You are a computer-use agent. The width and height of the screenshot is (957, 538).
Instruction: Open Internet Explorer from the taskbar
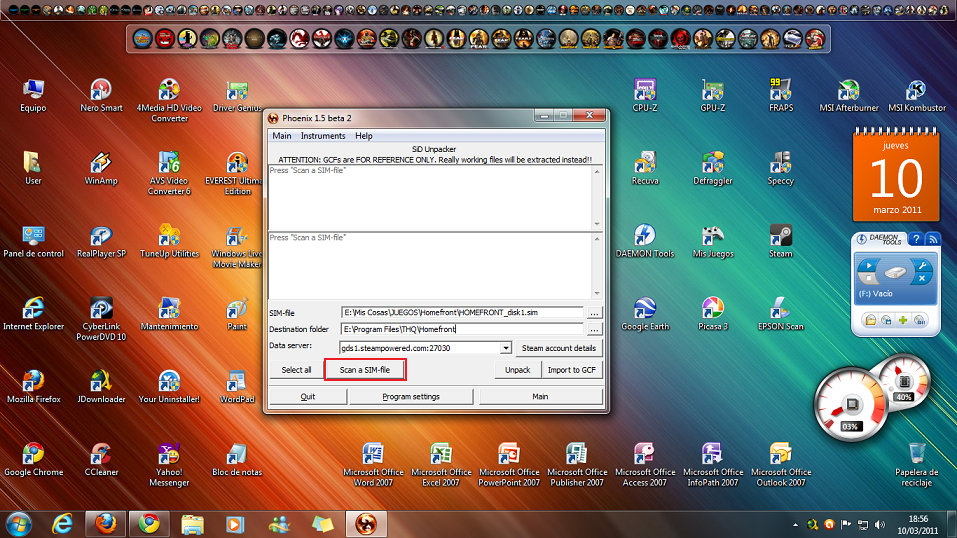(62, 524)
